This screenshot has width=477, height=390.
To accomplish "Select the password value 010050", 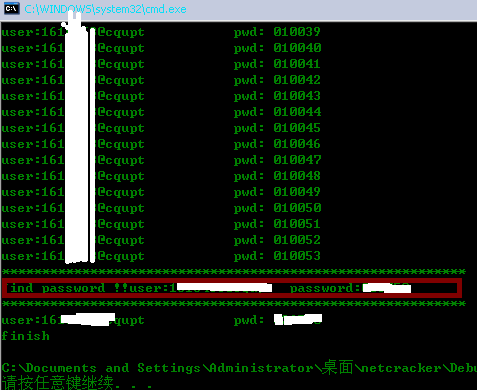I will (x=297, y=208).
